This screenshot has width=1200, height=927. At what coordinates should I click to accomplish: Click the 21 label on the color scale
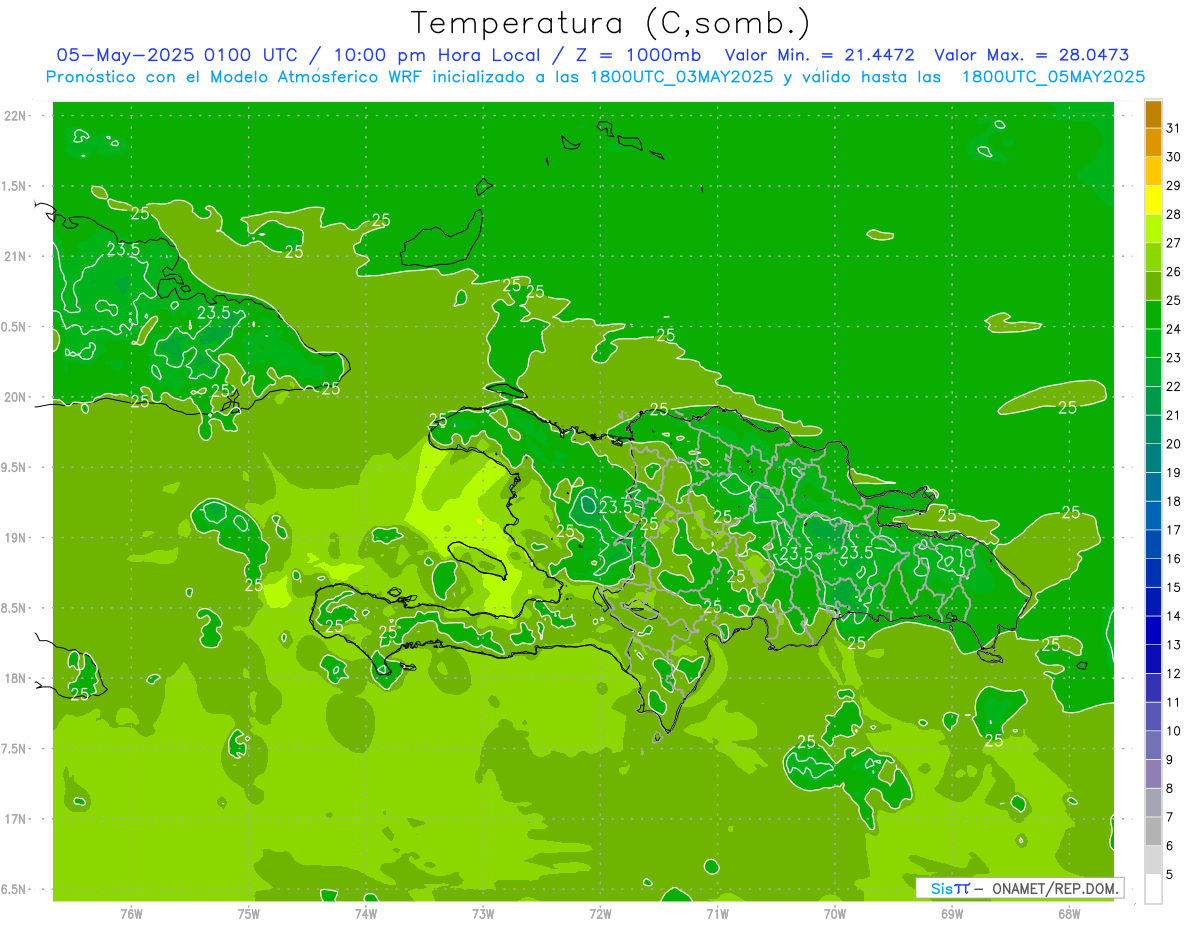click(x=1173, y=415)
